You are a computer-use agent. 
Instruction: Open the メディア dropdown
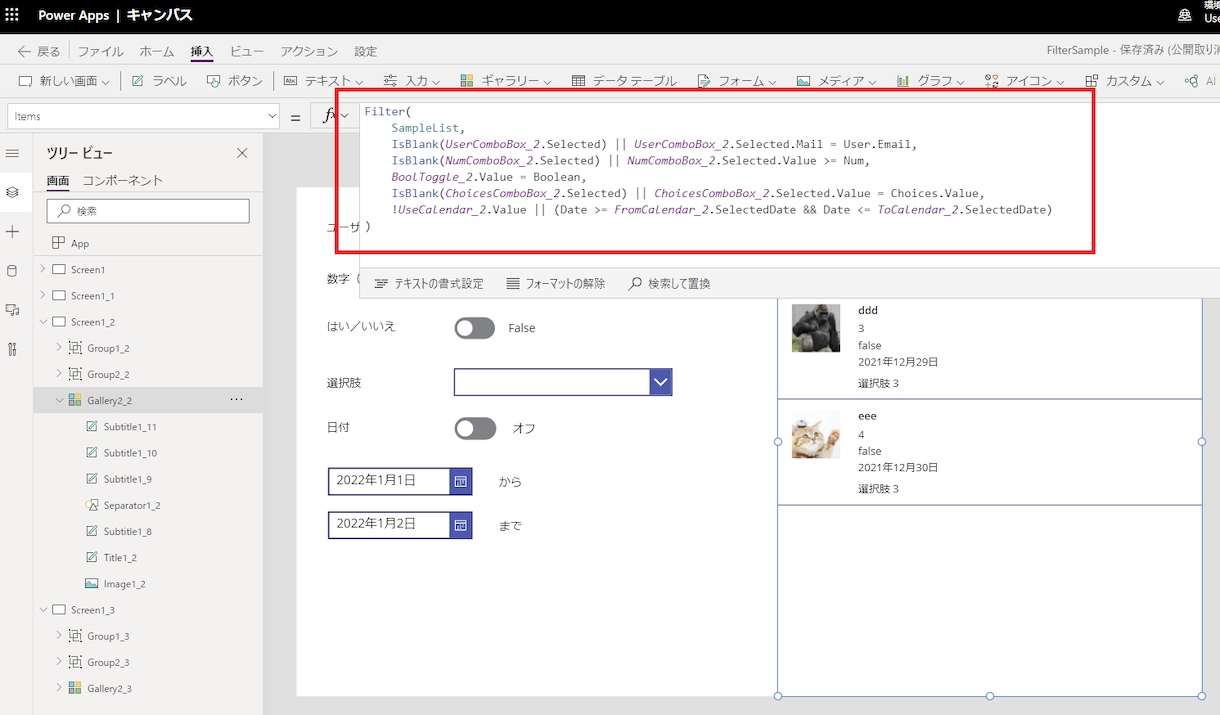836,81
